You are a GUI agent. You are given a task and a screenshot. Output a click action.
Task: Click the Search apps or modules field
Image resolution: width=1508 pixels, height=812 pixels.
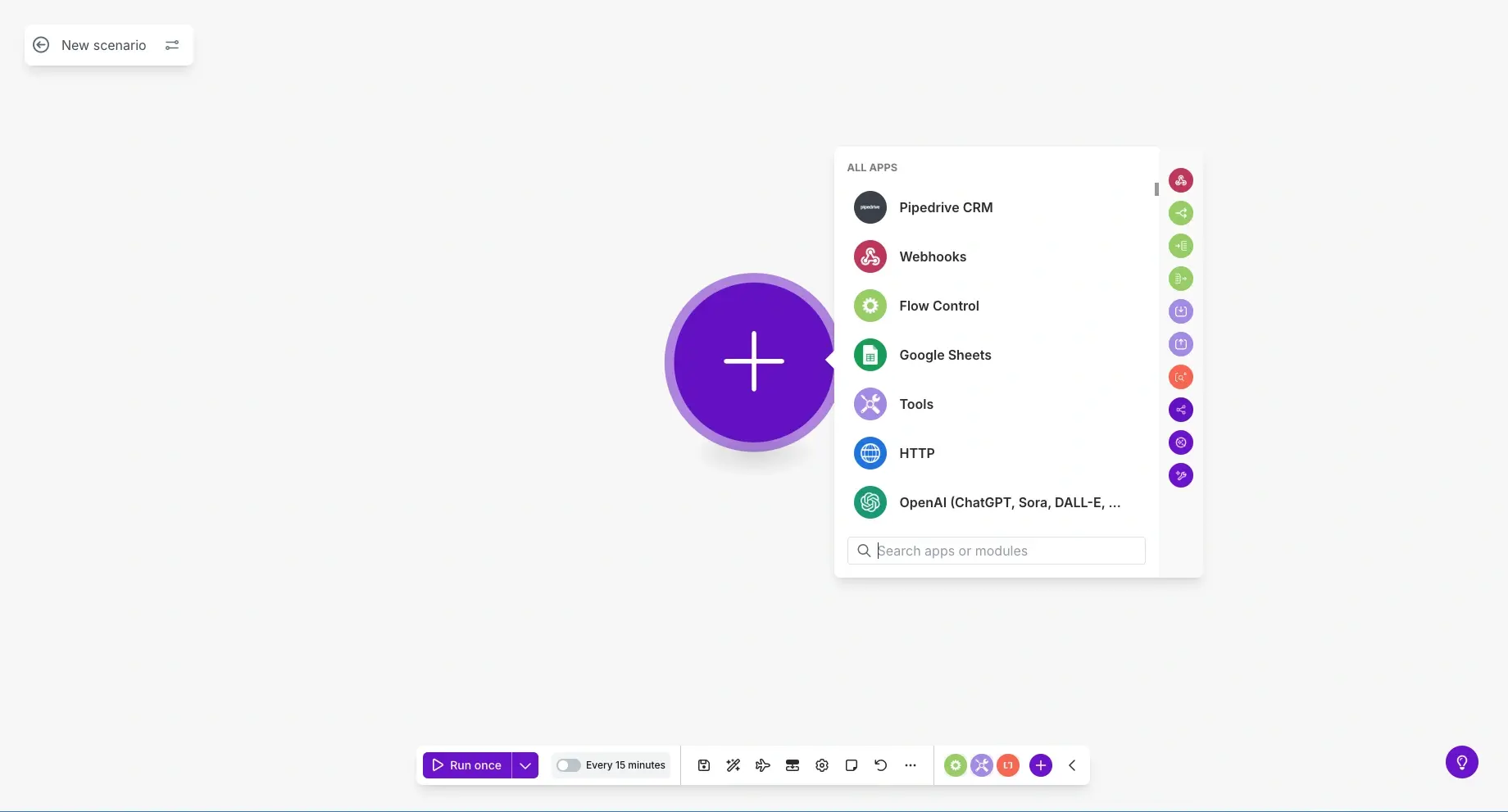(x=995, y=551)
